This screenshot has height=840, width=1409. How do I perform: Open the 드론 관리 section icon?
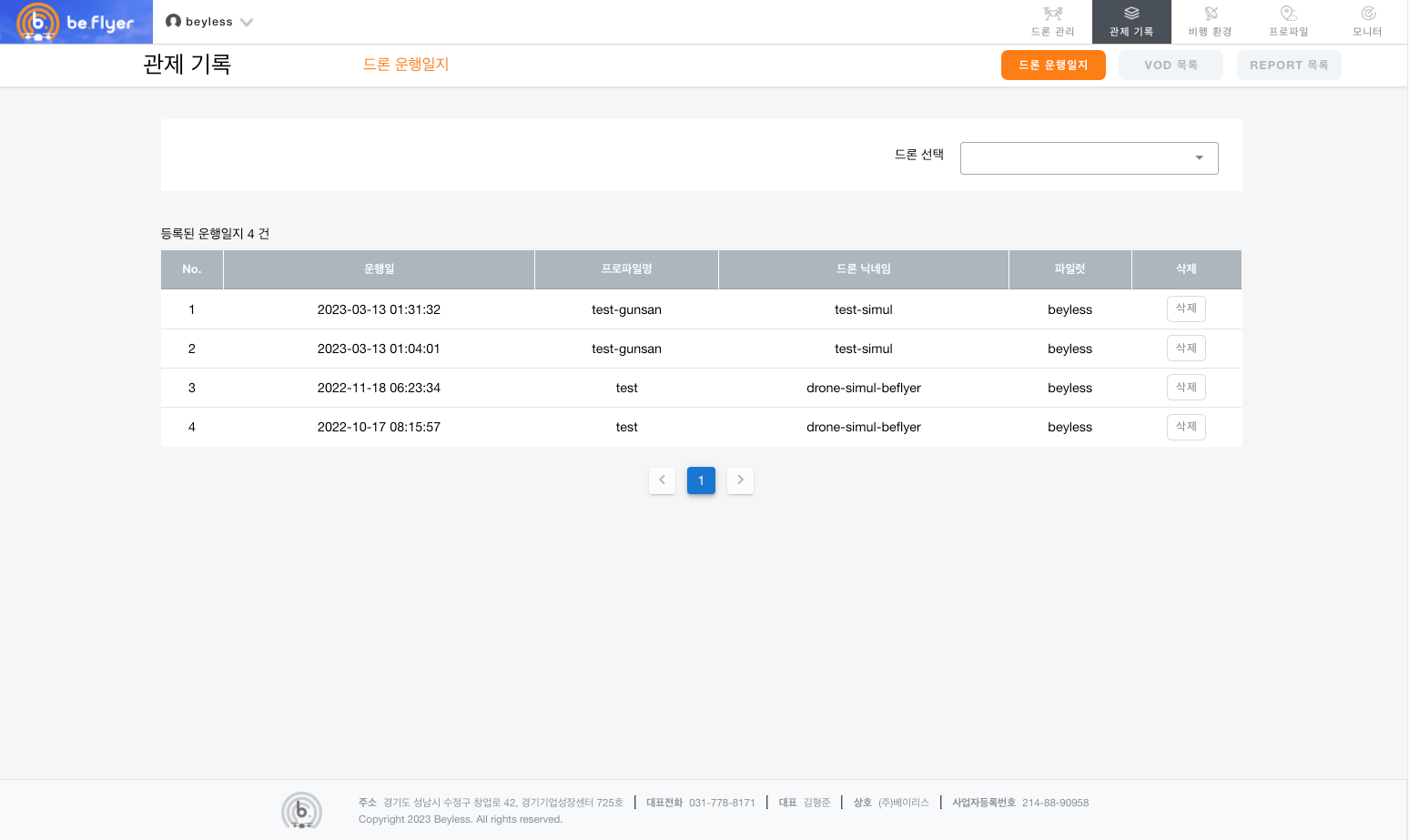pyautogui.click(x=1052, y=21)
